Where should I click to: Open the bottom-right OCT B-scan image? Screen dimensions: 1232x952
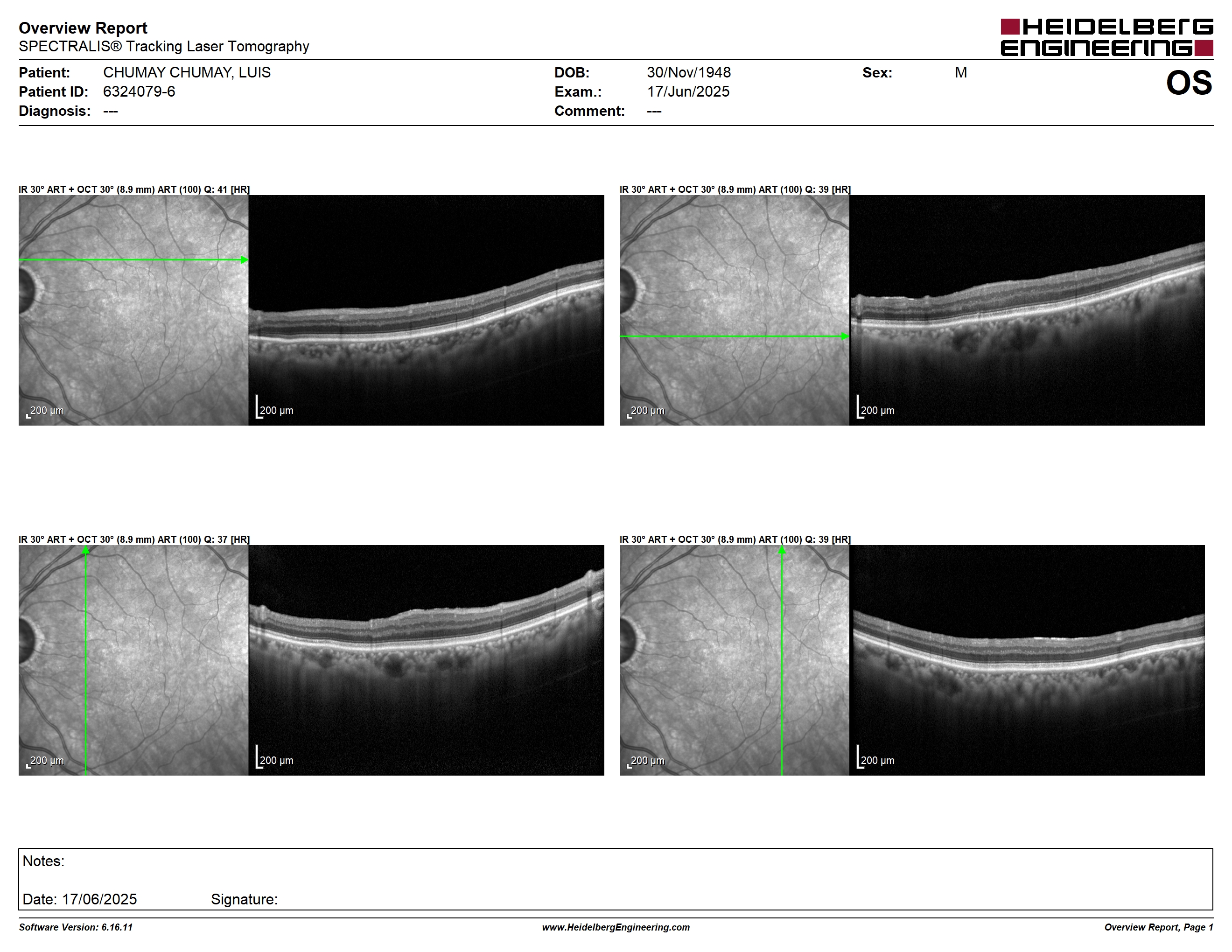1027,660
